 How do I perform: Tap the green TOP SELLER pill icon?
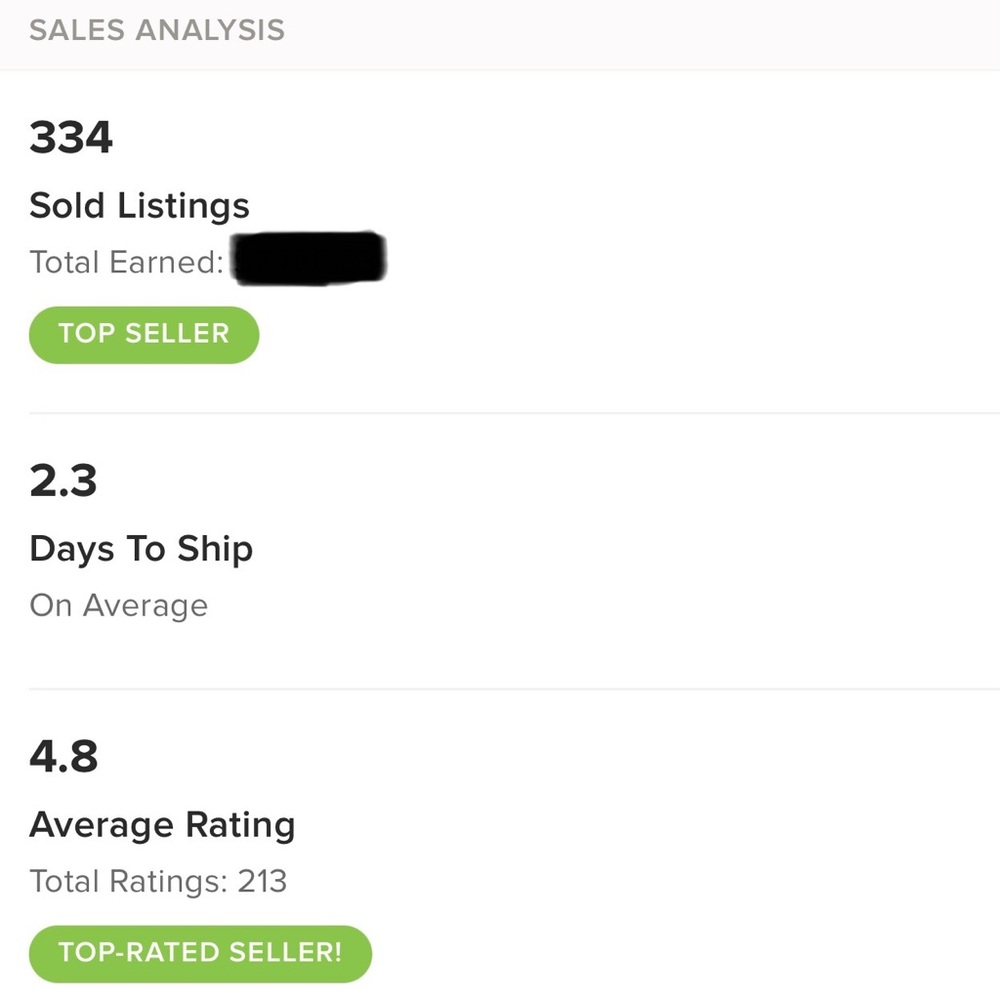click(x=143, y=334)
